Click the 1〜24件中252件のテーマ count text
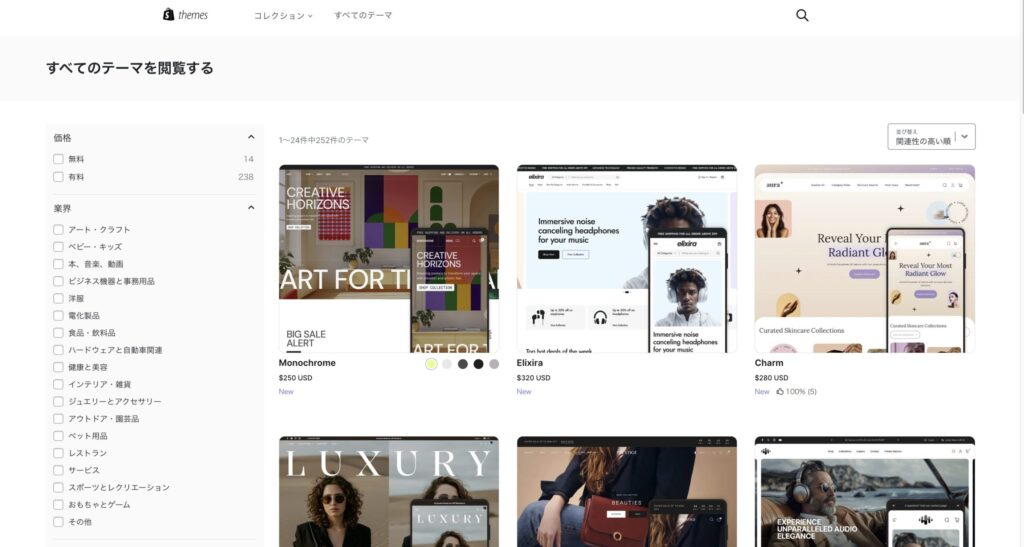The image size is (1024, 547). [x=324, y=140]
